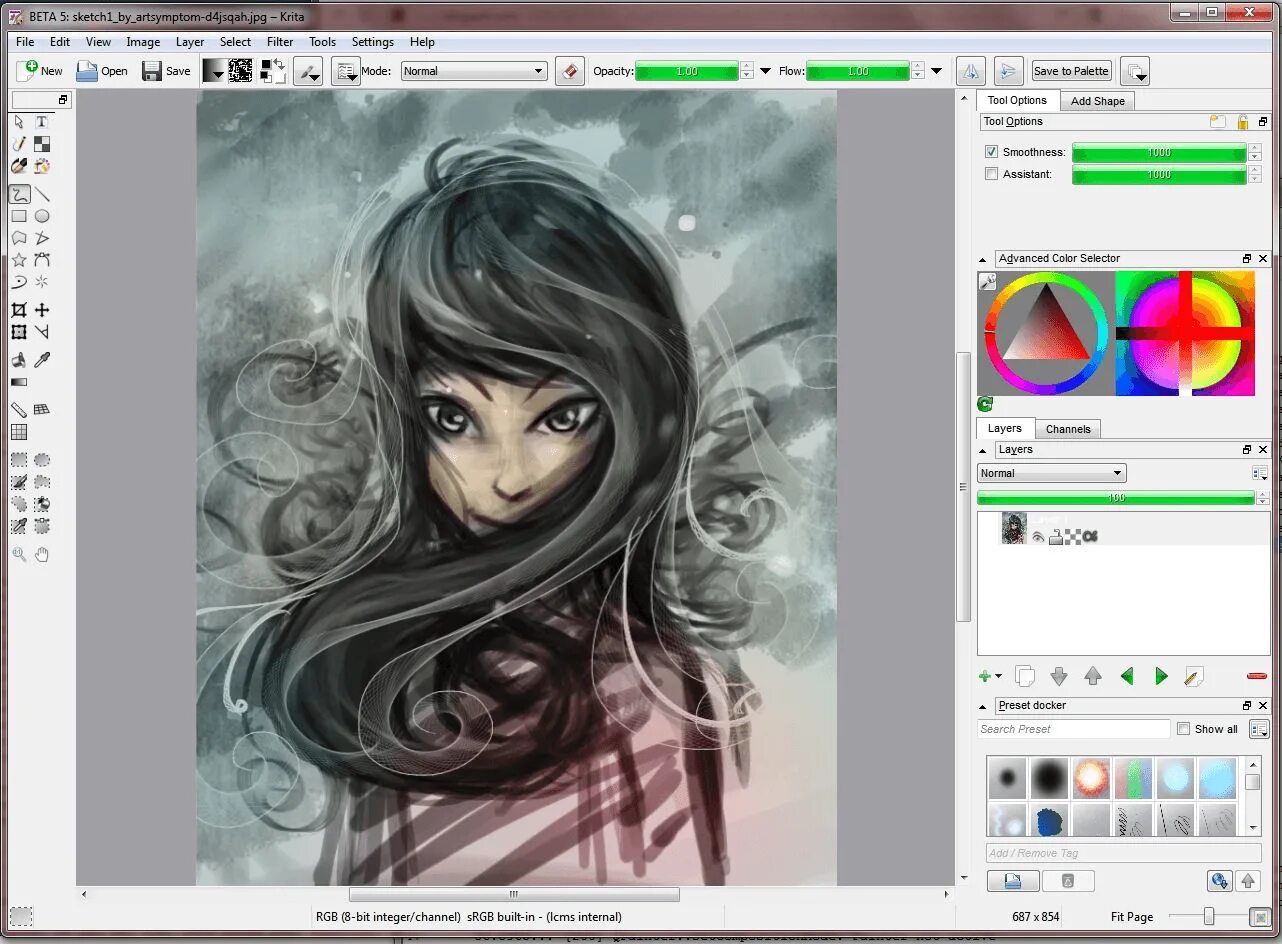Select the perspective grid tool

(x=42, y=409)
